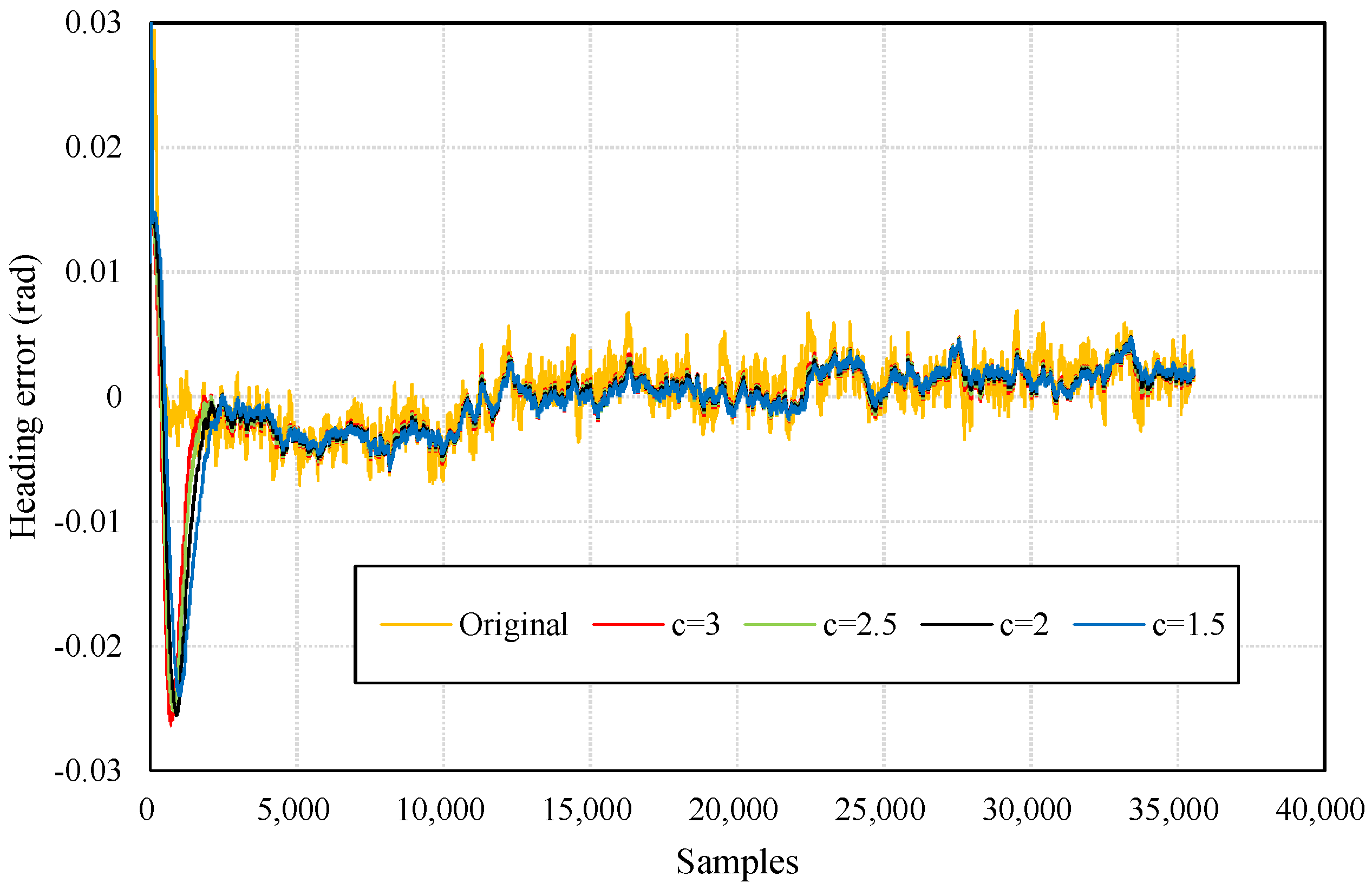Select the 'Original' legend label
This screenshot has height=889, width=1372.
coord(513,624)
